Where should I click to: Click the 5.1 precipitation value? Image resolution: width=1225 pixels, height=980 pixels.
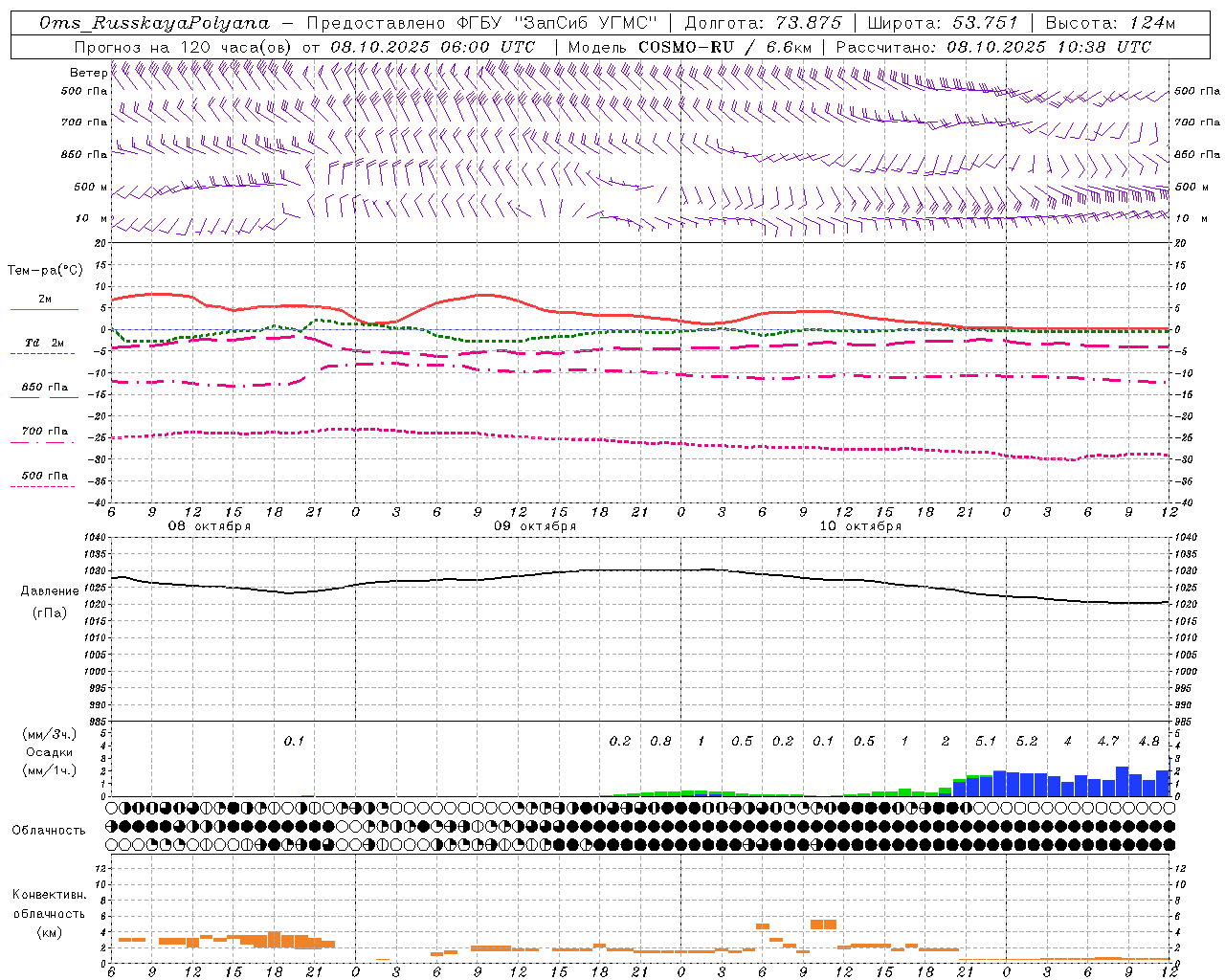pos(986,741)
